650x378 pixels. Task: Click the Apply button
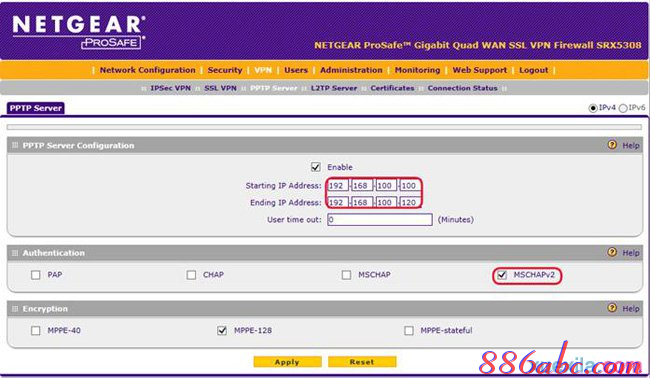click(x=287, y=362)
